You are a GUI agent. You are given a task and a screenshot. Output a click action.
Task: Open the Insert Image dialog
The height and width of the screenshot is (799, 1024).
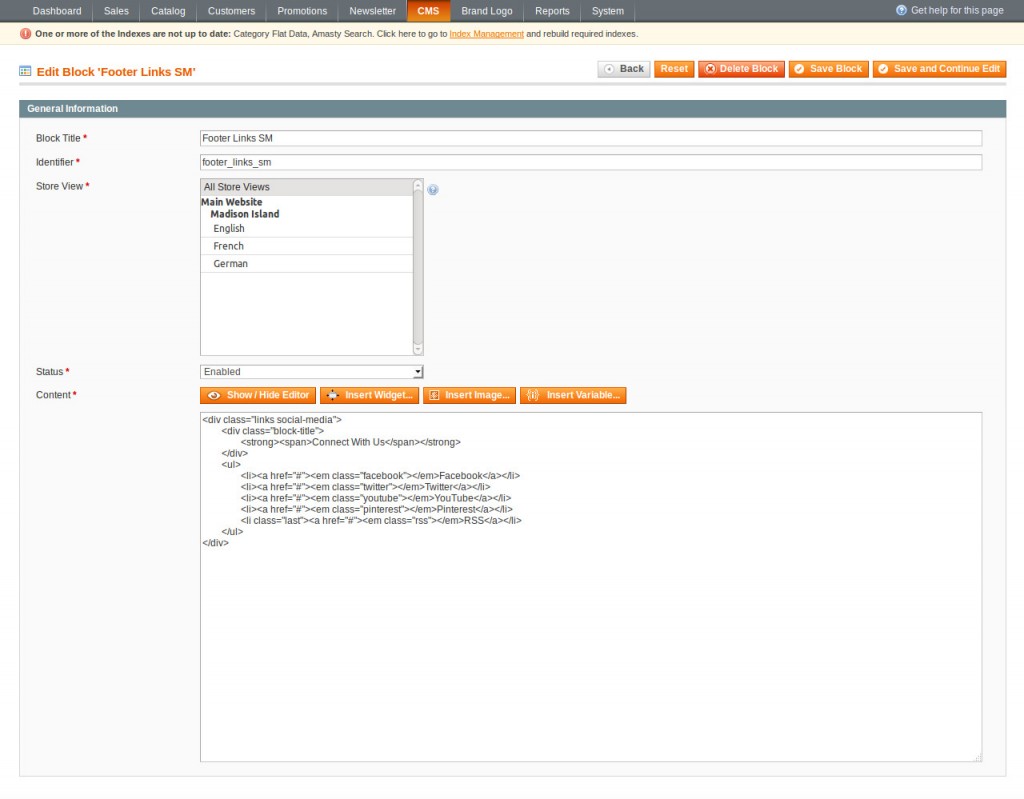click(x=469, y=395)
